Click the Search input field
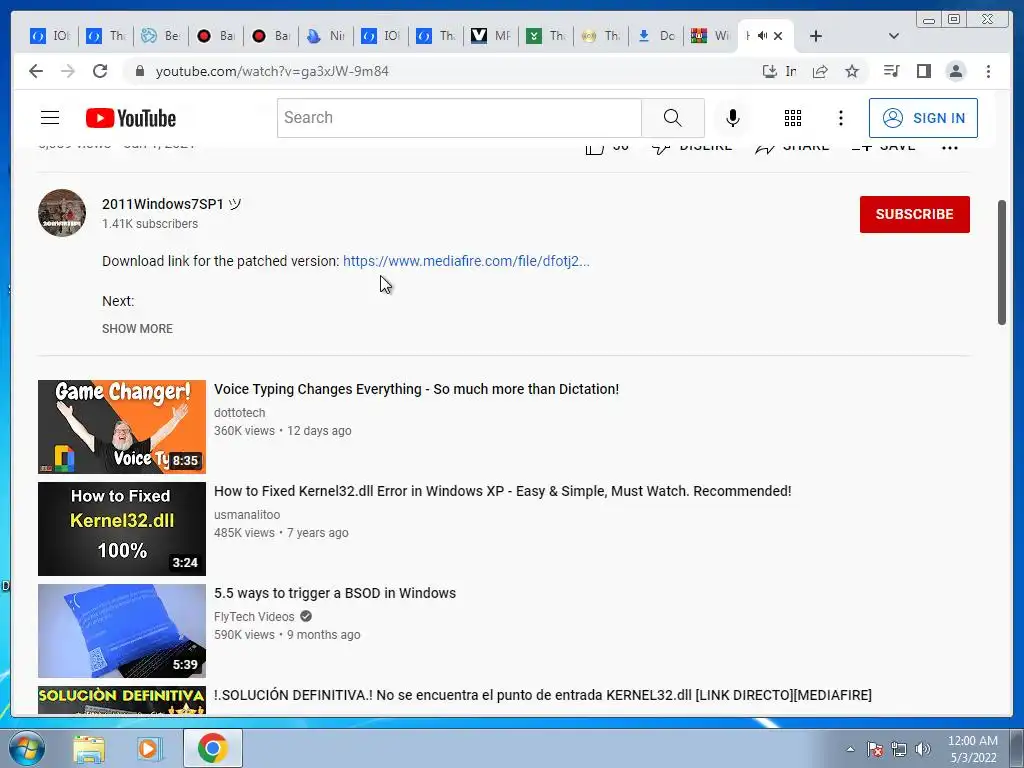 tap(459, 118)
